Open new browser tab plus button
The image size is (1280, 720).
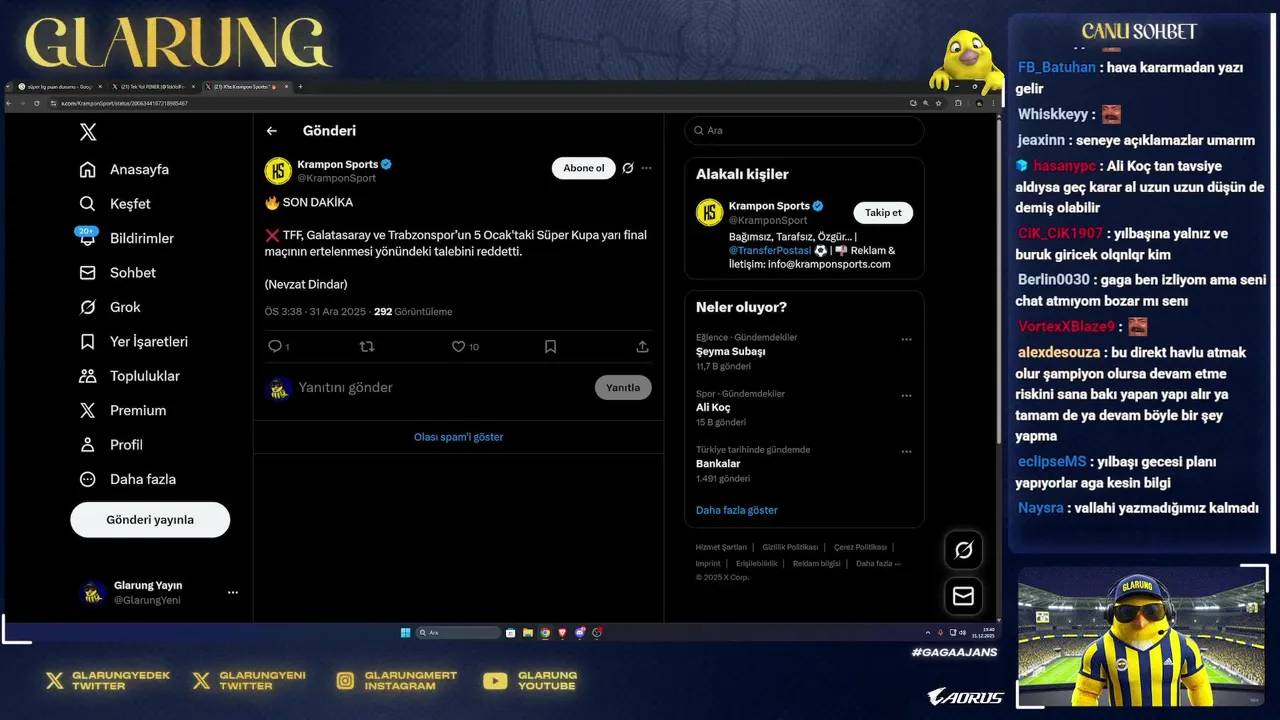click(300, 87)
